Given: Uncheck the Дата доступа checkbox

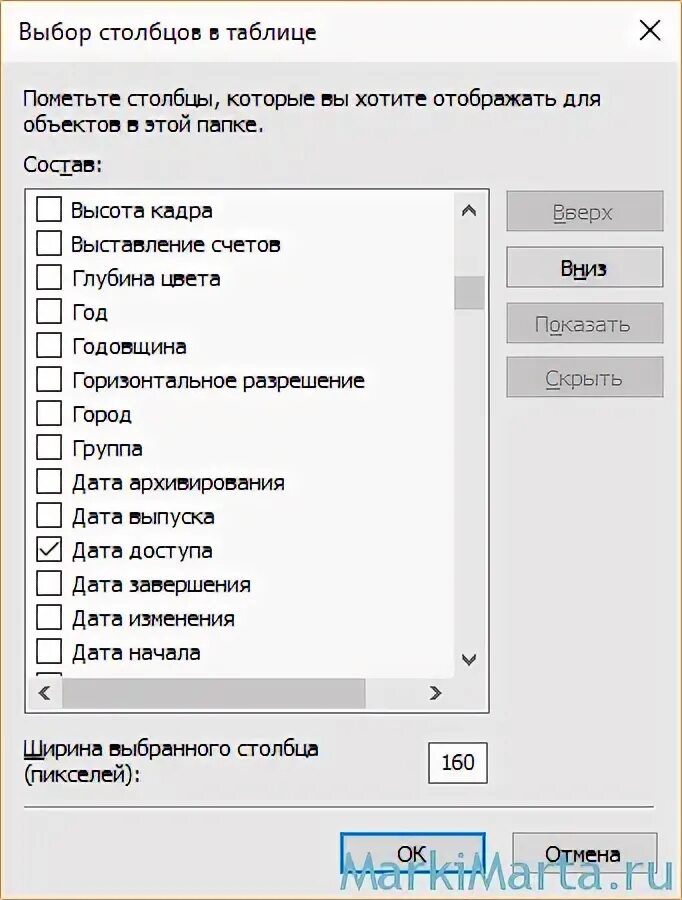Looking at the screenshot, I should 49,551.
